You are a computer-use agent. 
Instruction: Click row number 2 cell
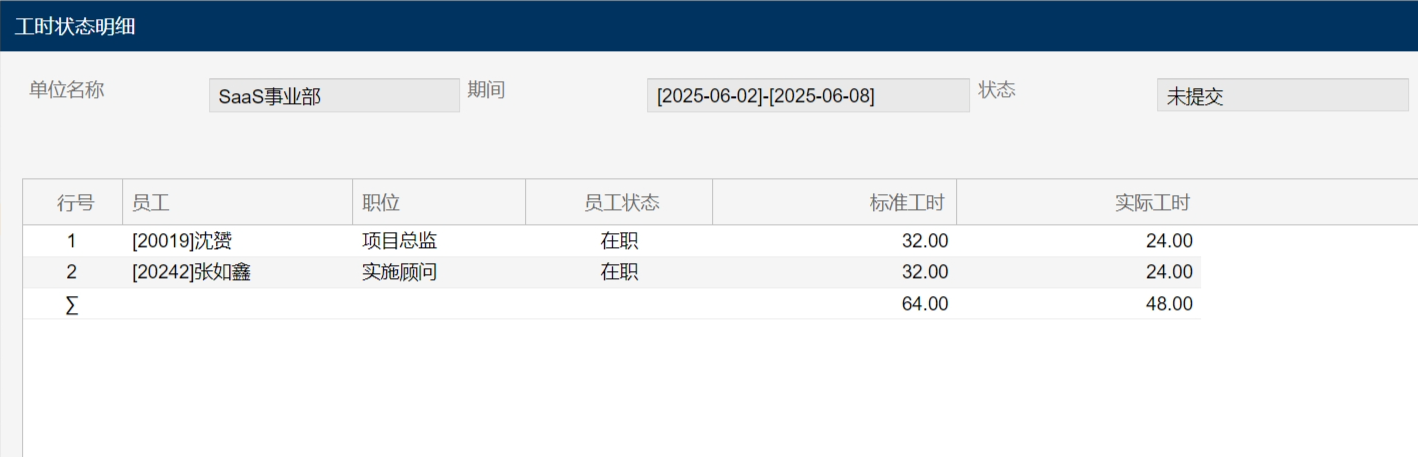coord(71,272)
